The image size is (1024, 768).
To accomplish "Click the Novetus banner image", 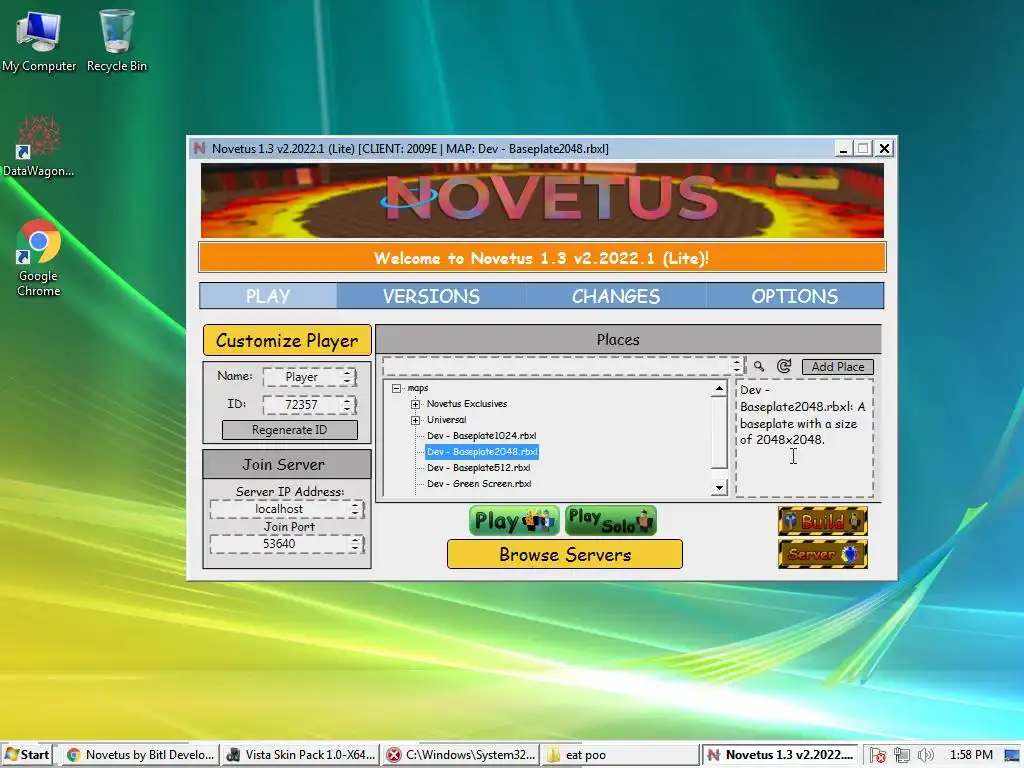I will click(542, 200).
